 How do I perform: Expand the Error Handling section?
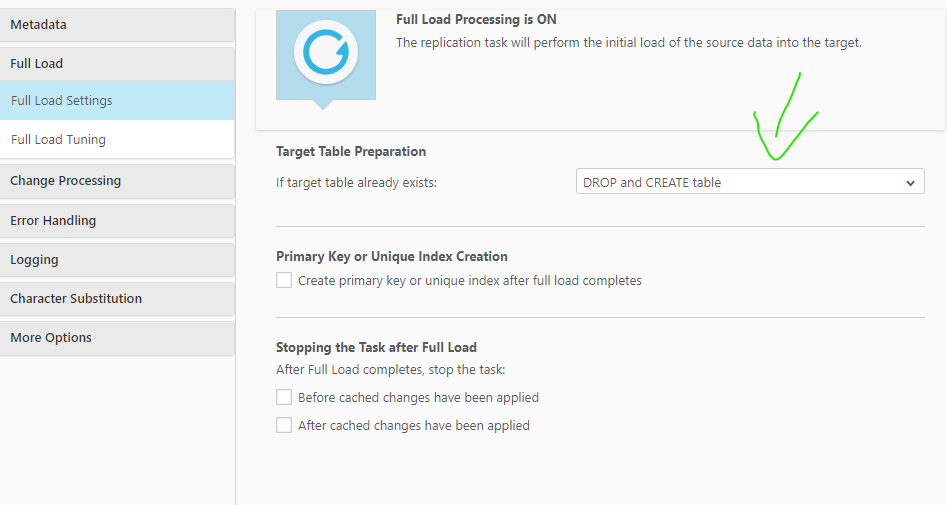[x=117, y=220]
